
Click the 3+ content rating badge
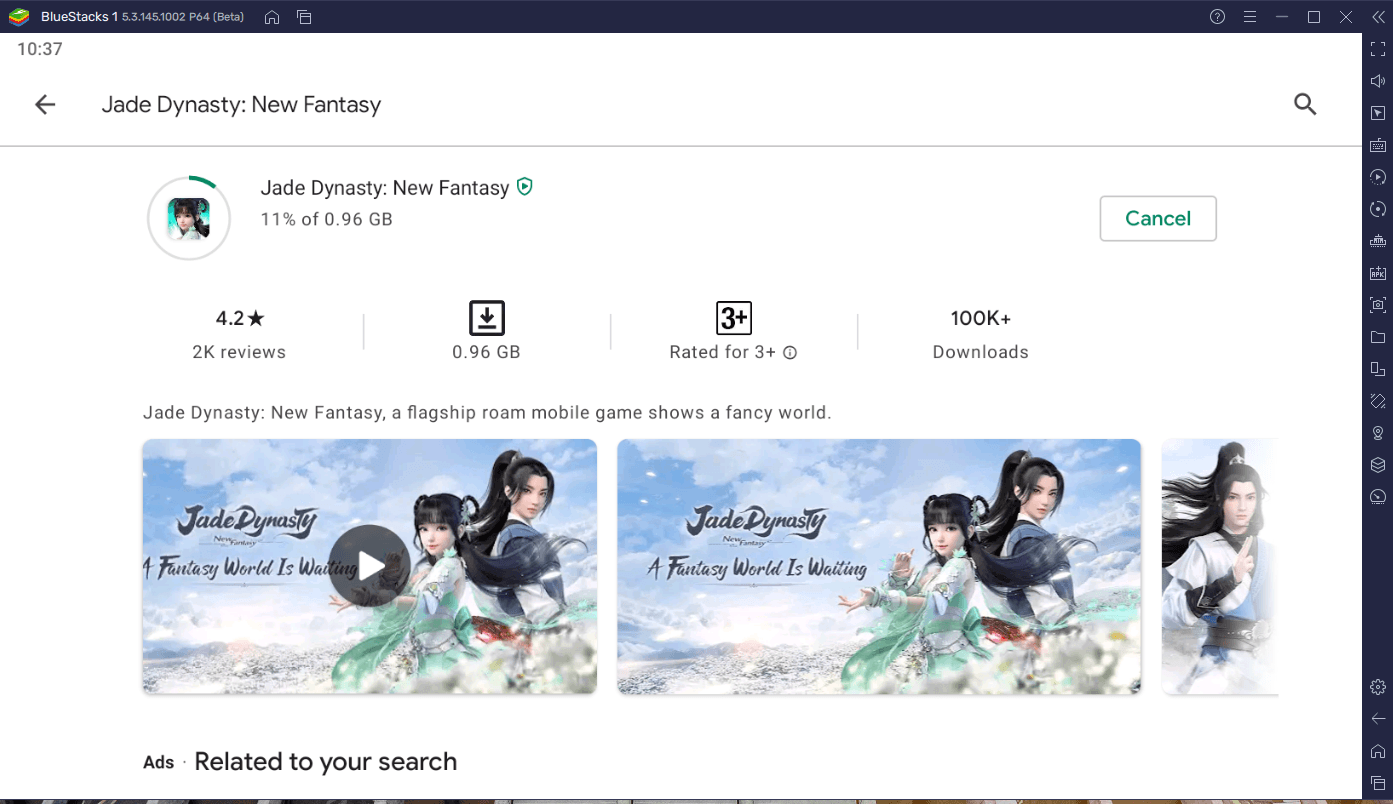point(734,318)
